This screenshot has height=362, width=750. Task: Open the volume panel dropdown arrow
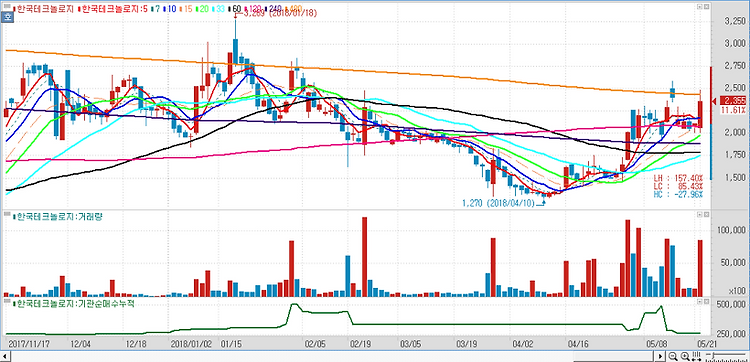(700, 214)
